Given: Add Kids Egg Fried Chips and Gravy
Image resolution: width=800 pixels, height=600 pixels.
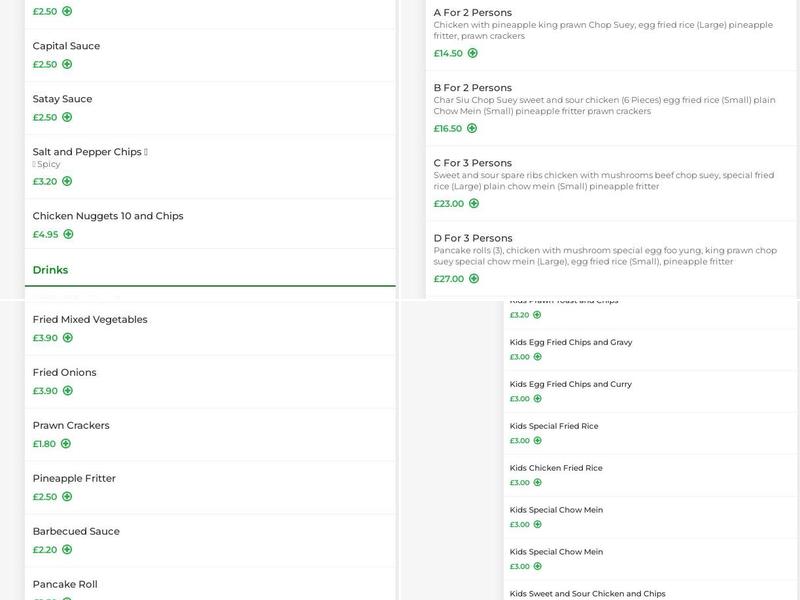Looking at the screenshot, I should click(x=537, y=357).
